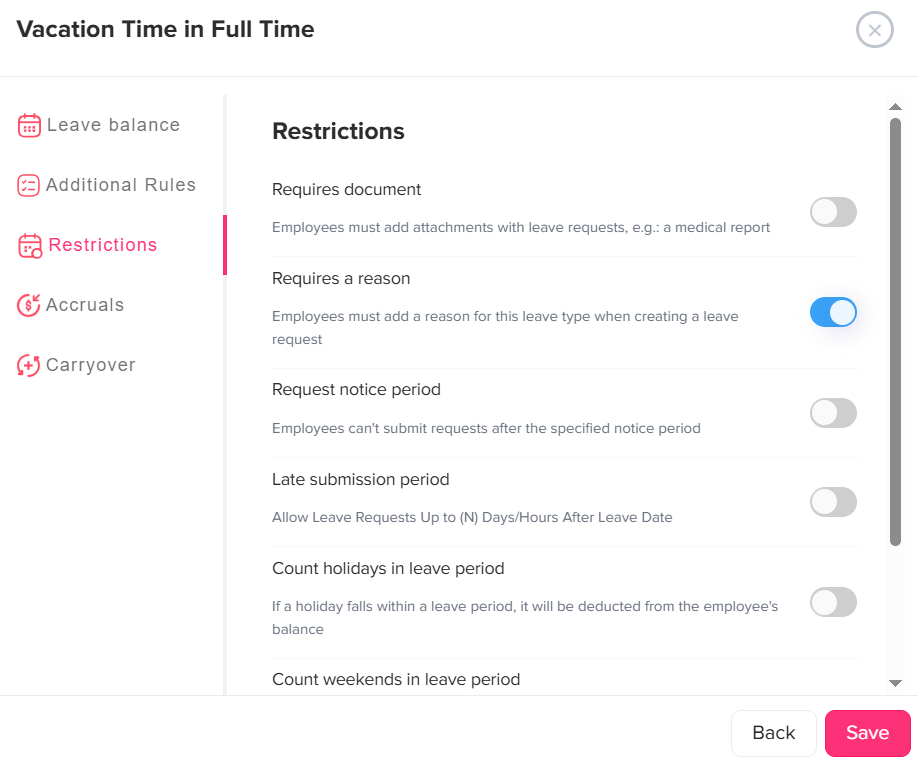Go to the Accruals section
Screen dimensions: 918x766
(85, 305)
